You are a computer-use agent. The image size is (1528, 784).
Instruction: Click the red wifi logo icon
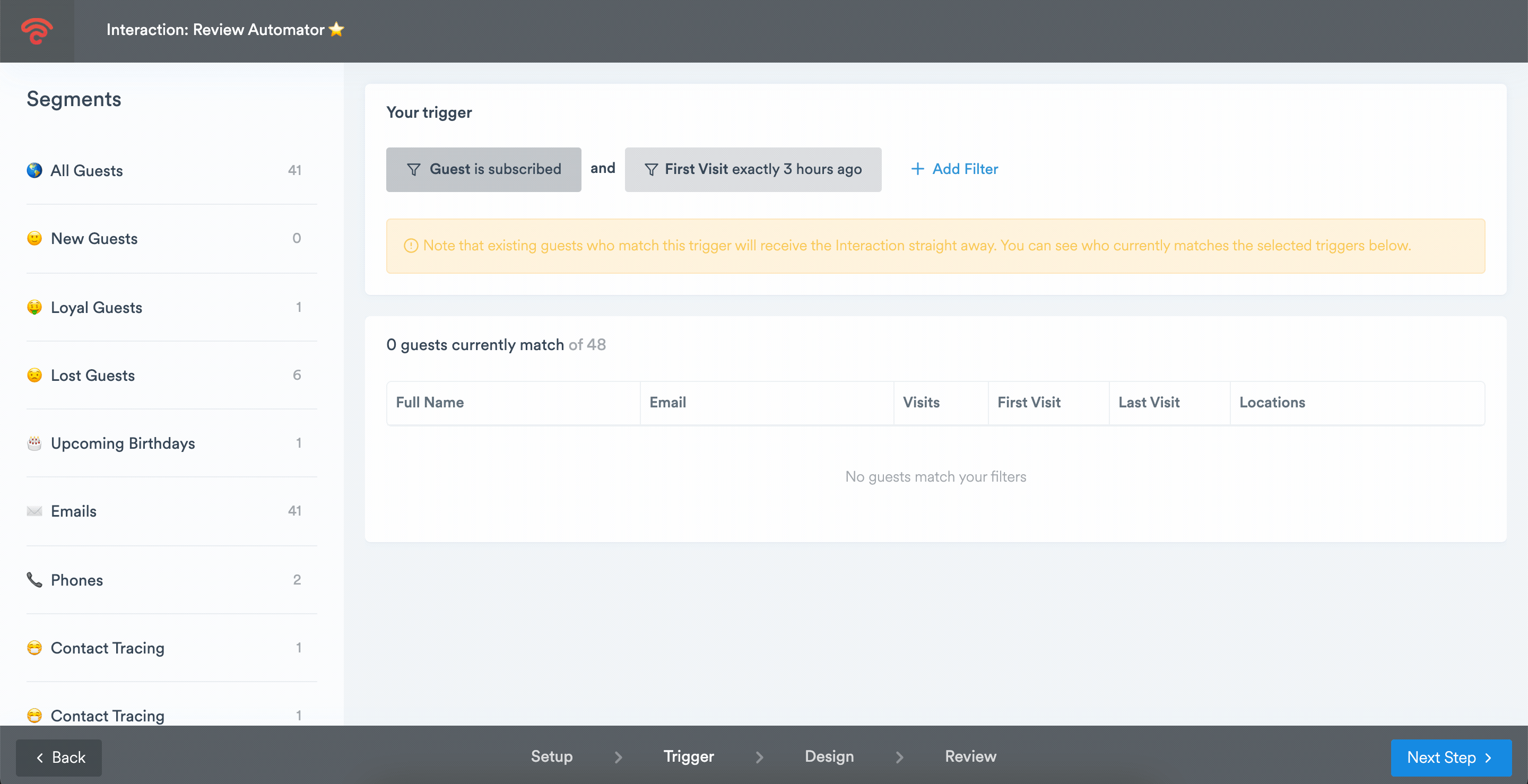tap(37, 31)
